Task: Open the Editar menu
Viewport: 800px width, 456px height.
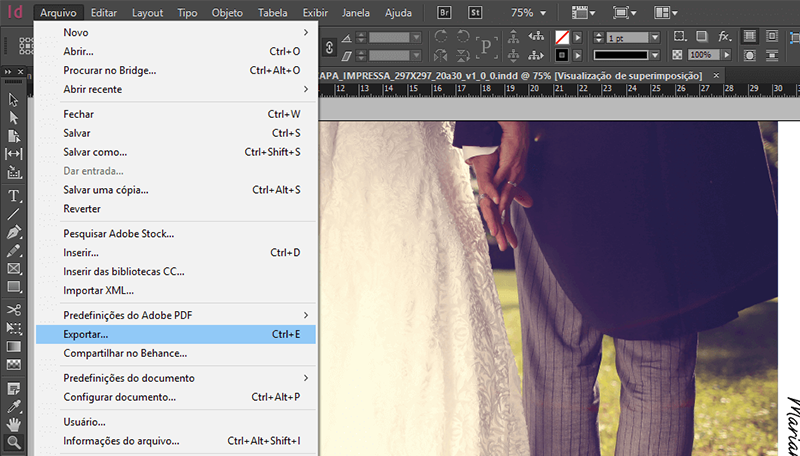Action: (103, 14)
